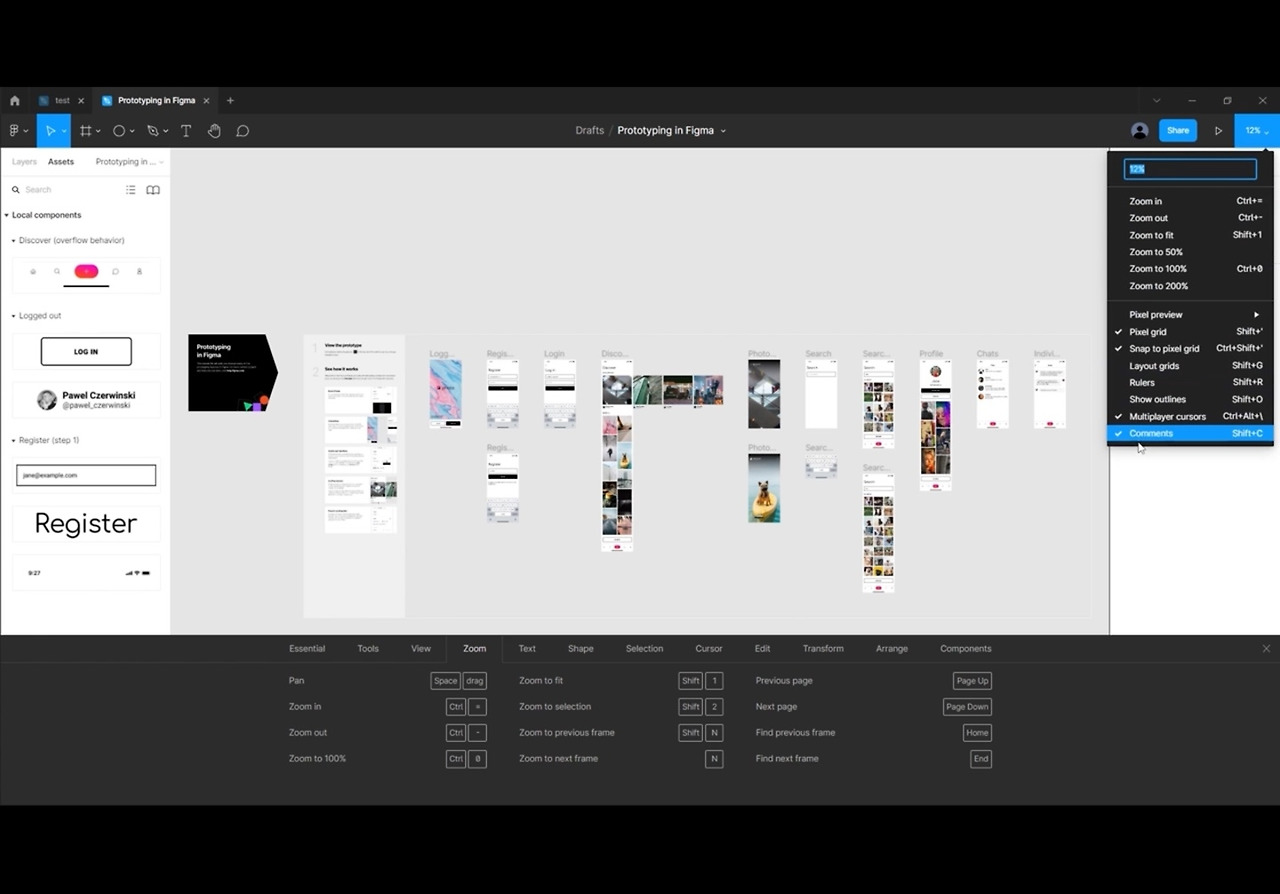Open the Tools shortcuts tab
The image size is (1280, 894).
click(x=368, y=649)
